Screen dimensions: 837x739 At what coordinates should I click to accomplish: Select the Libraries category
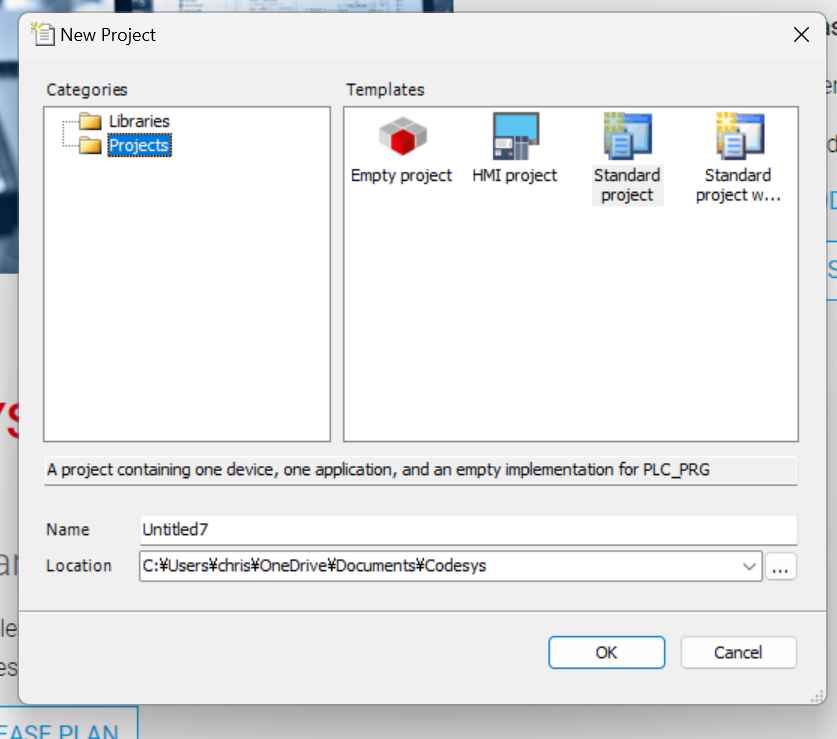coord(139,121)
